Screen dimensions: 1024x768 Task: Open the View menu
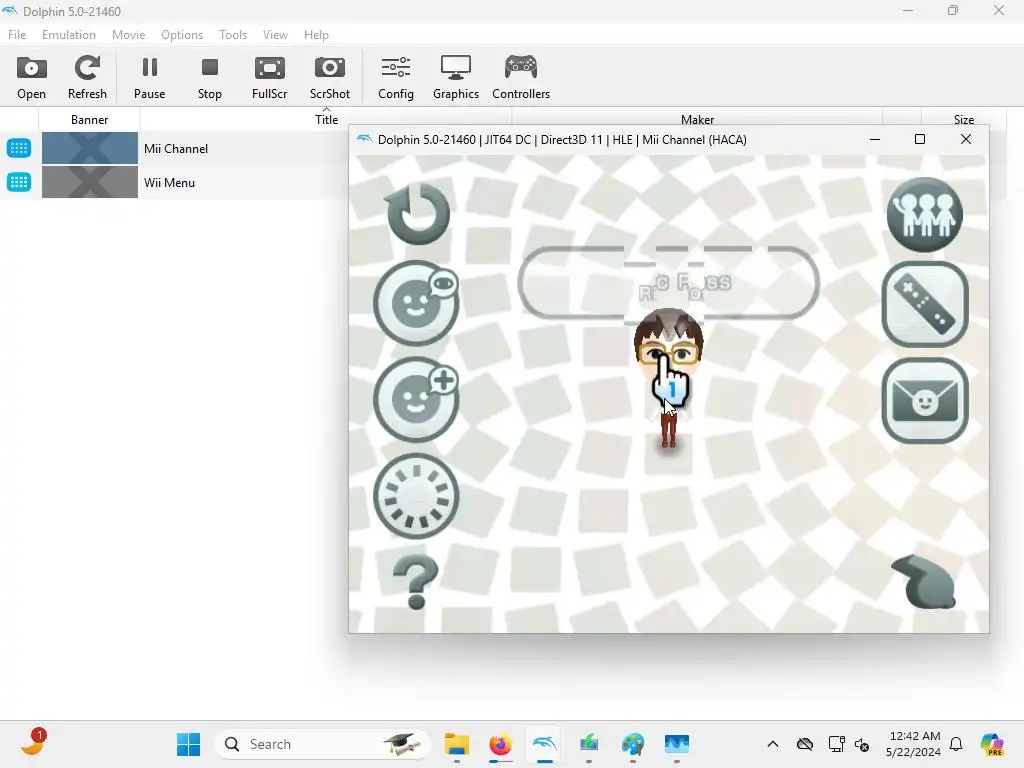pos(276,35)
